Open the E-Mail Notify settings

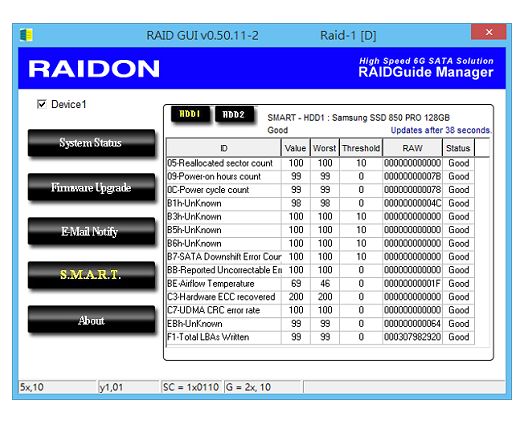pyautogui.click(x=91, y=231)
